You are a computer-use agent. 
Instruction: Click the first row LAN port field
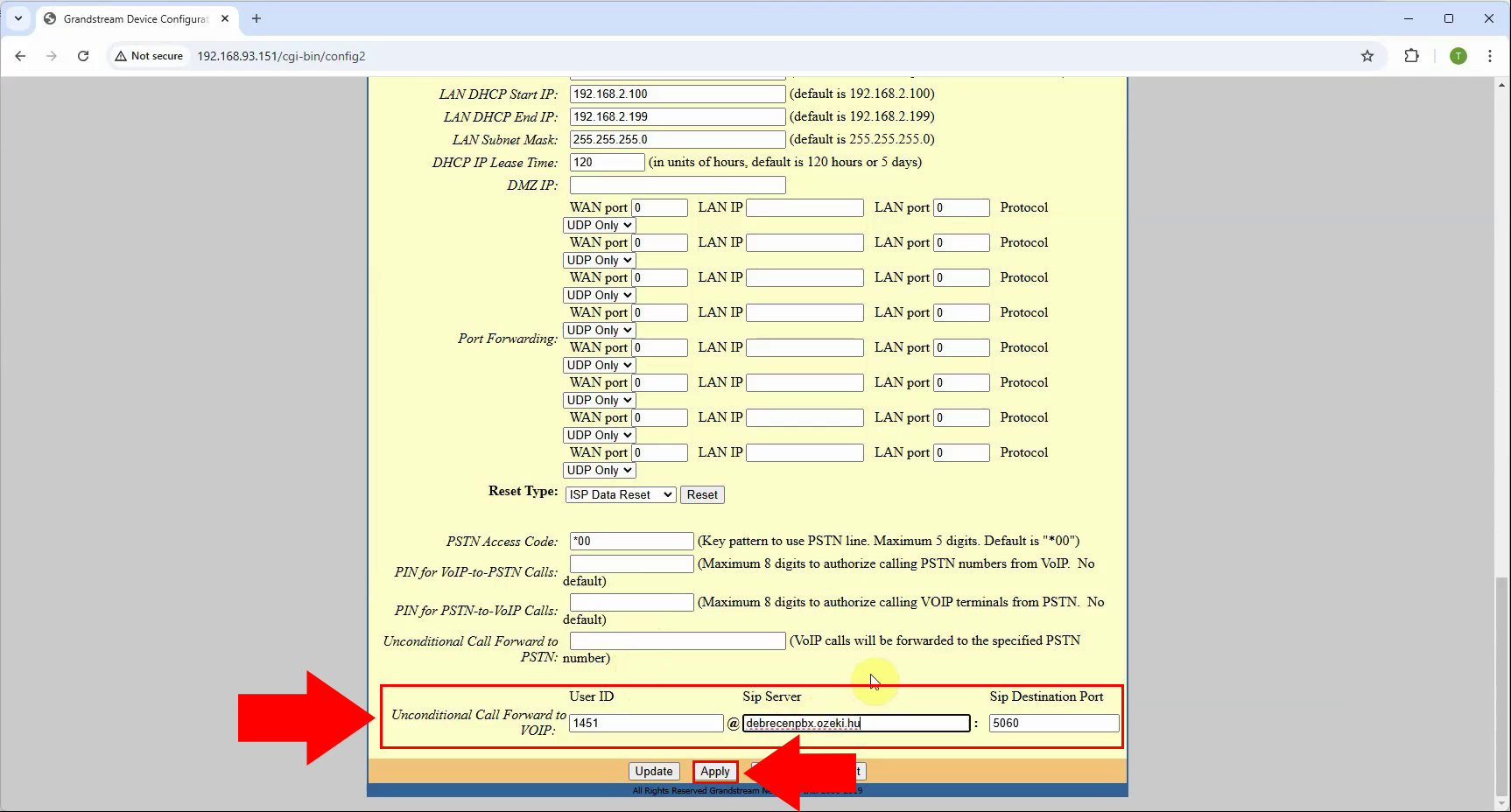[961, 207]
